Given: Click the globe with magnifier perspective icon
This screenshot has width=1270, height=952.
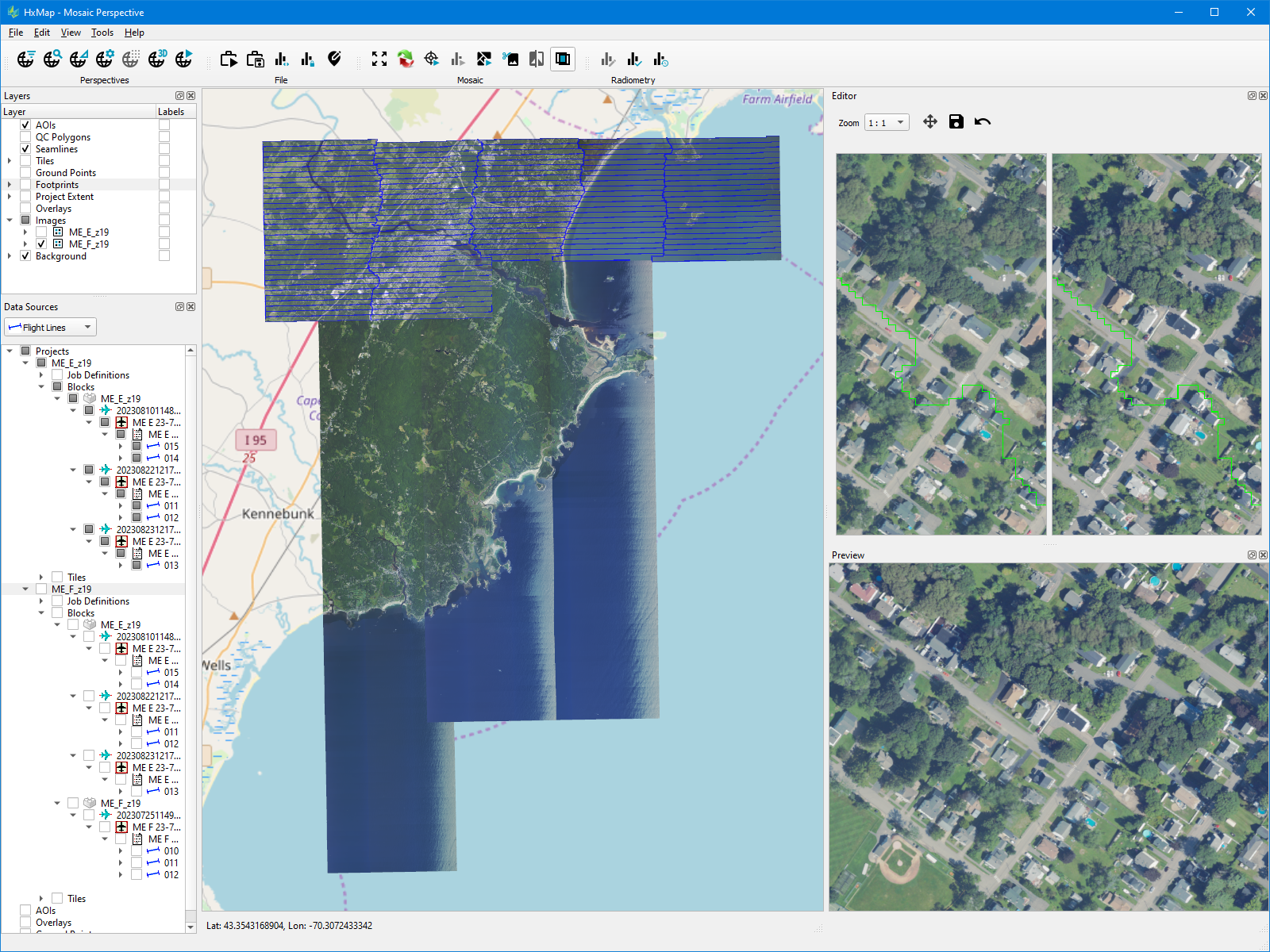Looking at the screenshot, I should pos(52,59).
